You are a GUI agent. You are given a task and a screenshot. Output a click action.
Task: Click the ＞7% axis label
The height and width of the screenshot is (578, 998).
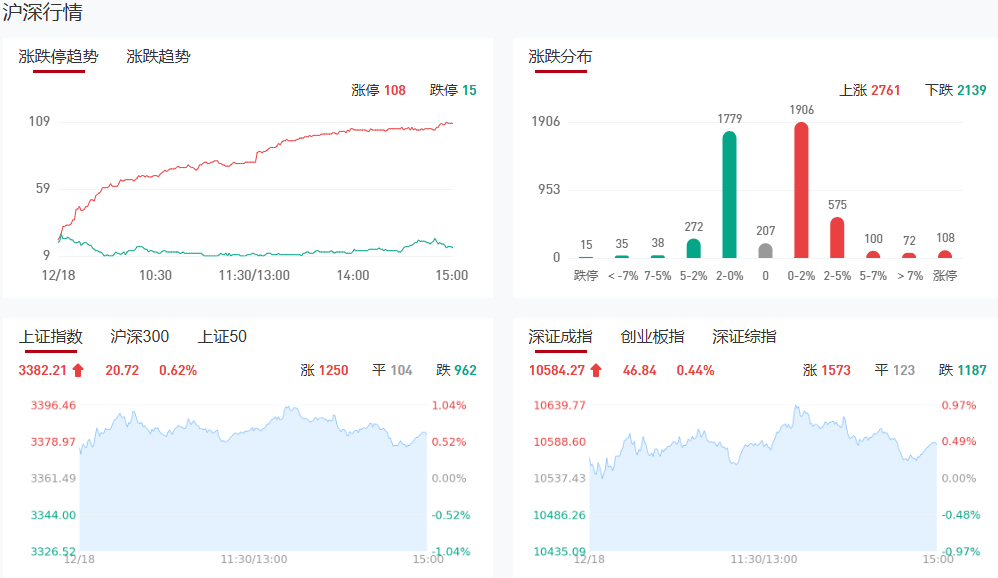pyautogui.click(x=910, y=276)
